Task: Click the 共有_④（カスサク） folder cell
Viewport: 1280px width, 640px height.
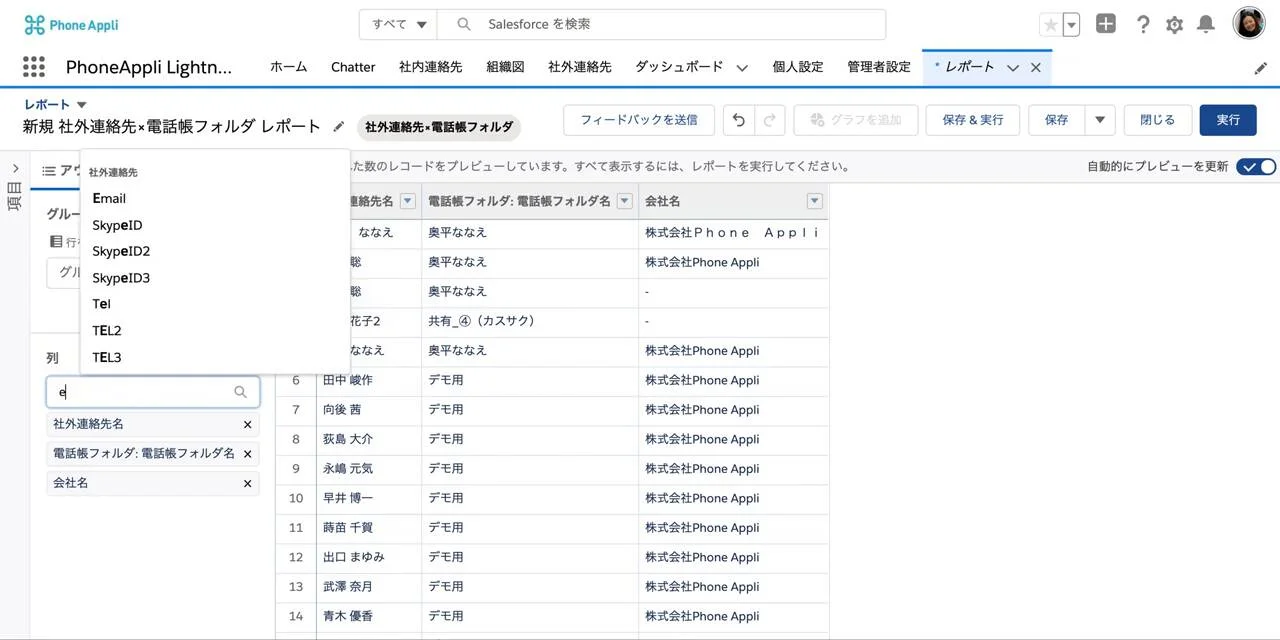Action: 530,322
